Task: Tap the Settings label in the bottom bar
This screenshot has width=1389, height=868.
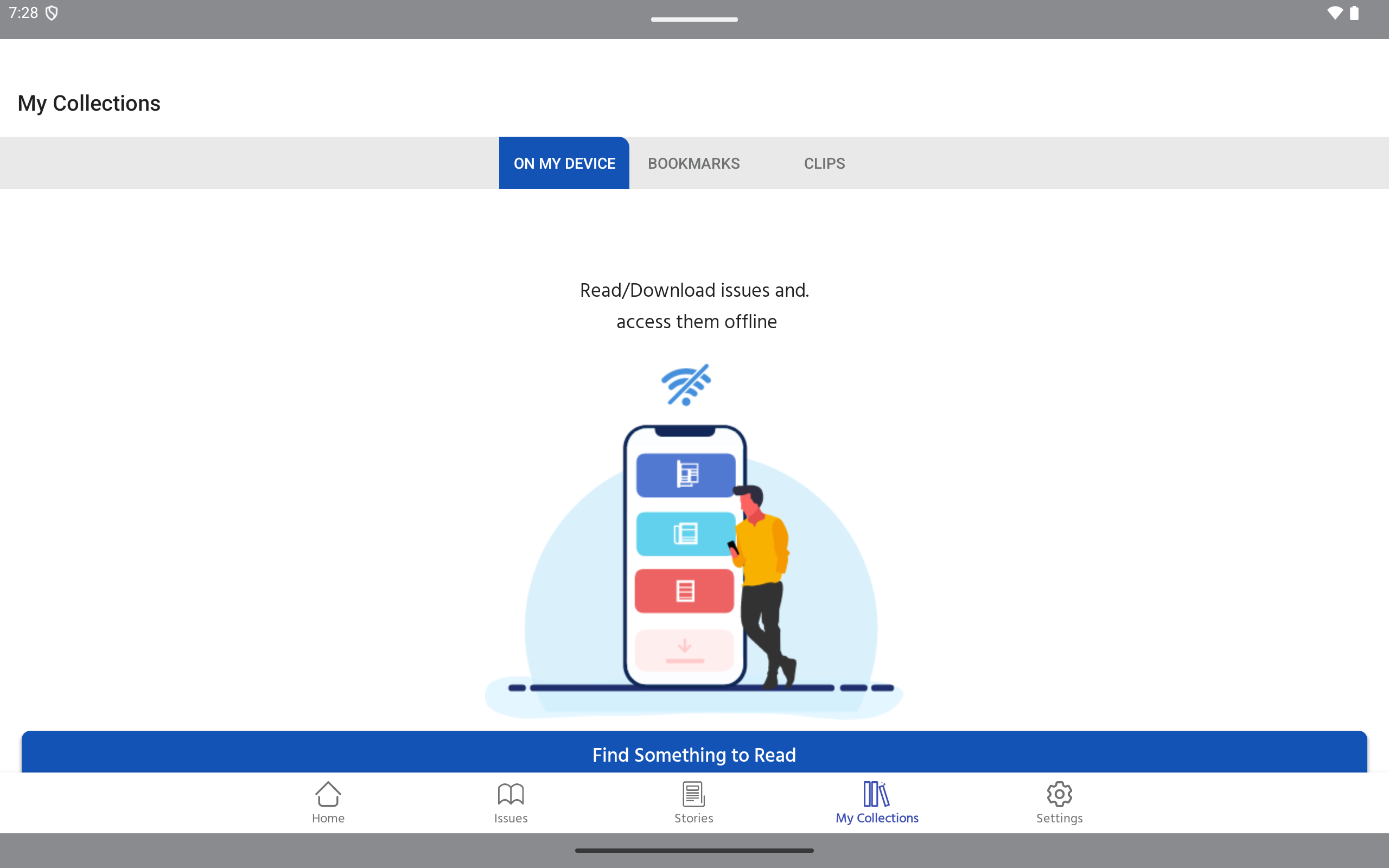Action: click(x=1059, y=818)
